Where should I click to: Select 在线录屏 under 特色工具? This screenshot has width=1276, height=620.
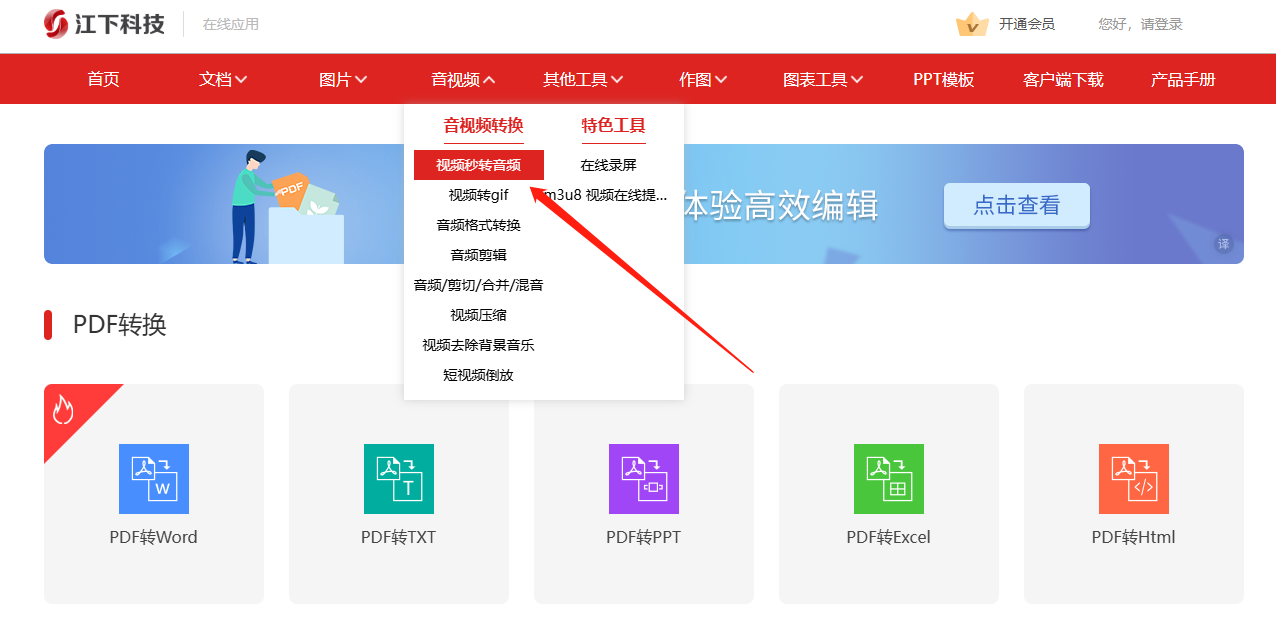[x=609, y=165]
